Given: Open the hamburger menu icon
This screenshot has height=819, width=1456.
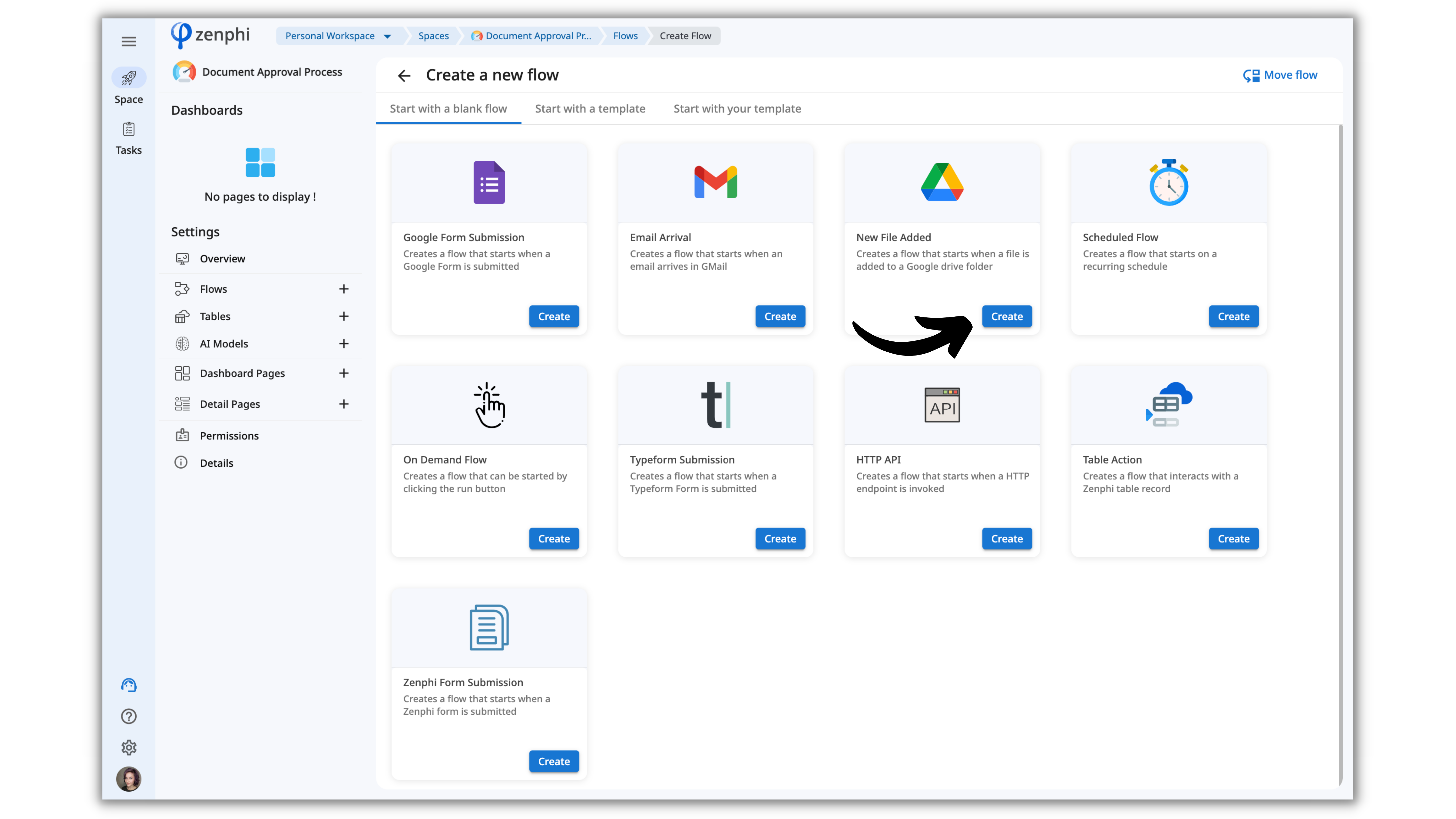Looking at the screenshot, I should tap(129, 41).
